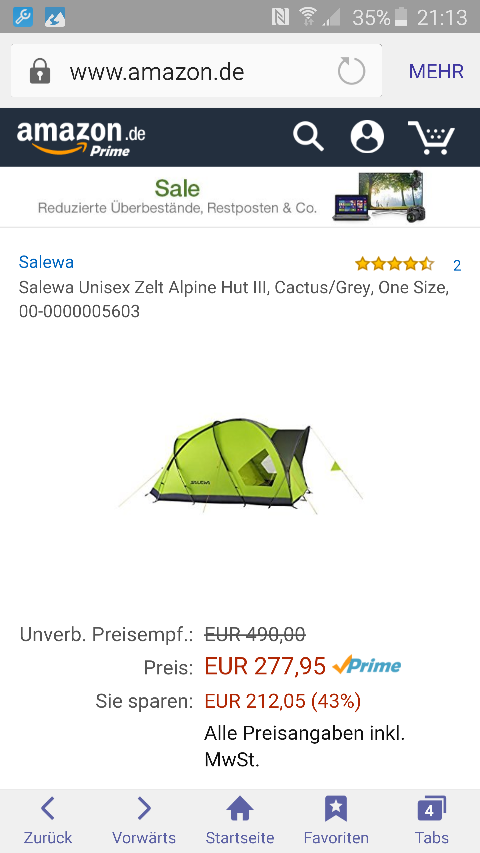The image size is (480, 853).
Task: Open the shopping cart icon
Action: pyautogui.click(x=431, y=137)
